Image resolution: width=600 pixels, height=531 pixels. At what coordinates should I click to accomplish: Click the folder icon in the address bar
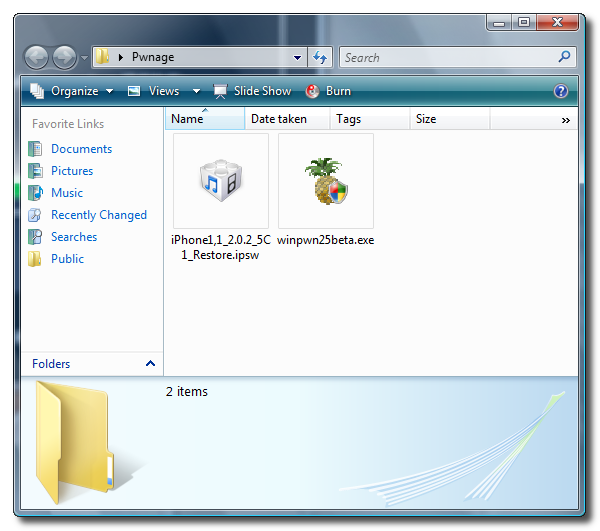tap(102, 57)
